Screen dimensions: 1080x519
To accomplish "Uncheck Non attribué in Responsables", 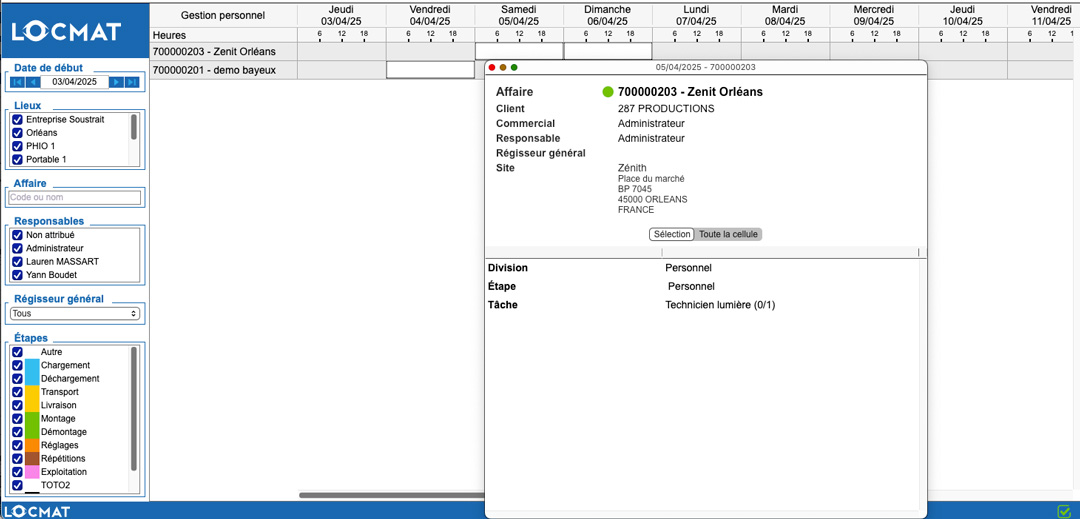I will pos(18,235).
